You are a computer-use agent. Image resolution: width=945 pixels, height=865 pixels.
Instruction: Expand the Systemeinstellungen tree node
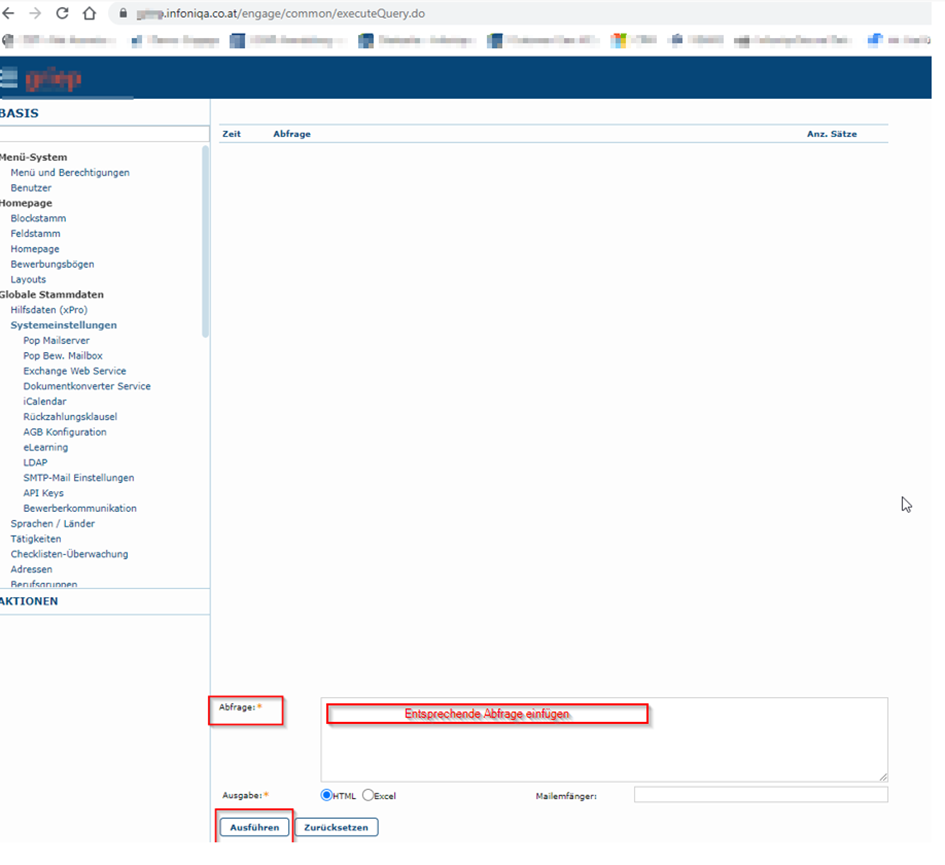click(x=63, y=325)
